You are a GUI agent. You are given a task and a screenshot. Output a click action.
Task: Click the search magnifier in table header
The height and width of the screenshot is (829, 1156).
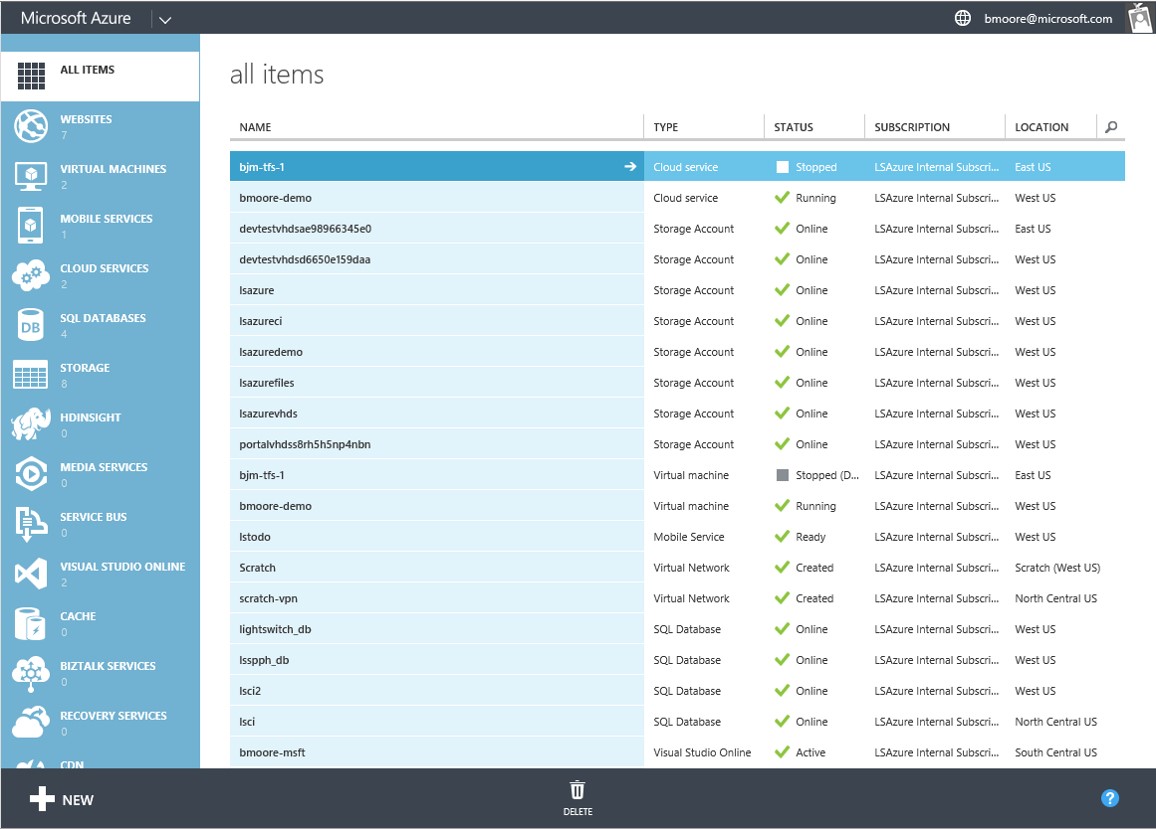tap(1111, 127)
